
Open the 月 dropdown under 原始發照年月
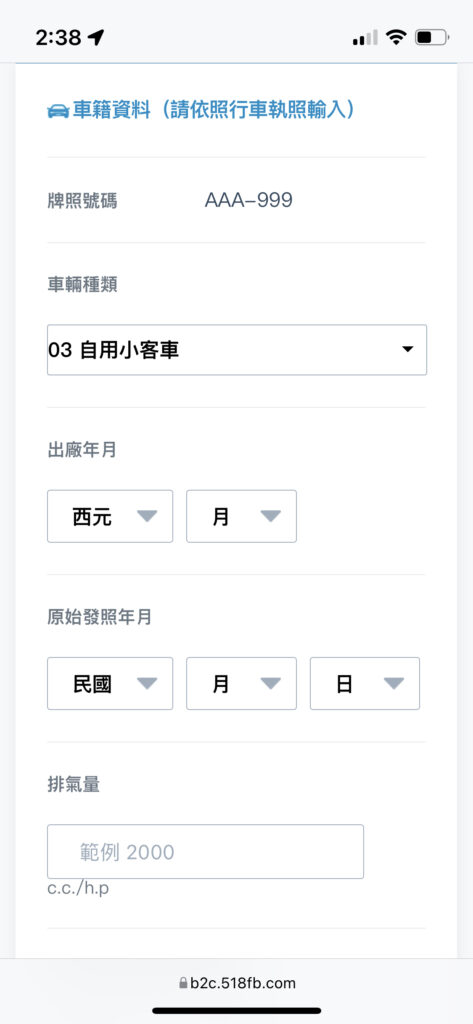pyautogui.click(x=241, y=684)
